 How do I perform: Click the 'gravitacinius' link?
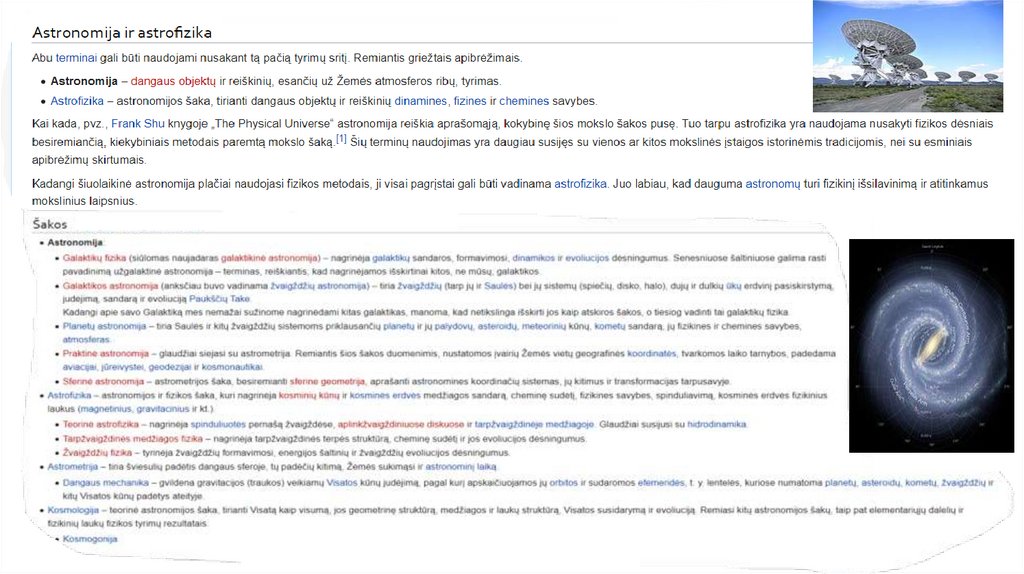[x=163, y=409]
